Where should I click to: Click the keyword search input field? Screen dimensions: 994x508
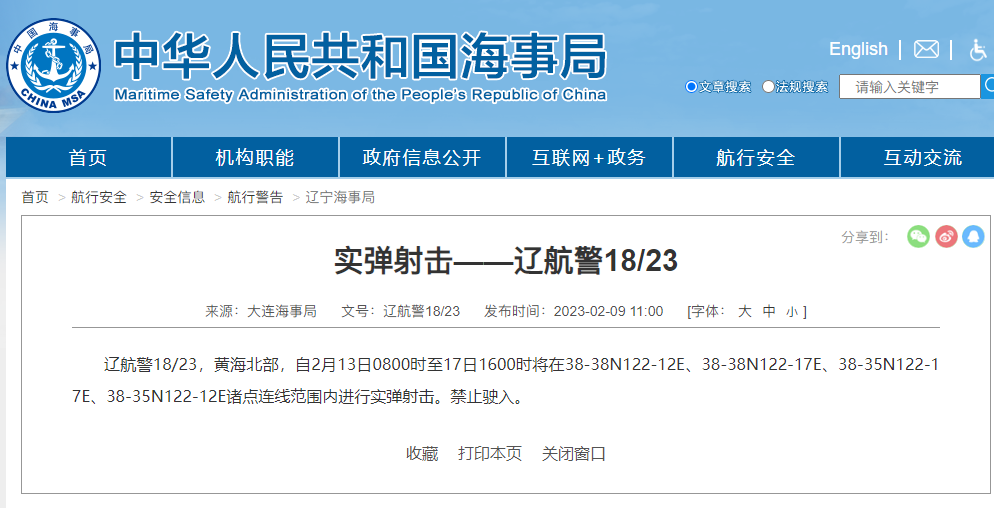click(909, 87)
